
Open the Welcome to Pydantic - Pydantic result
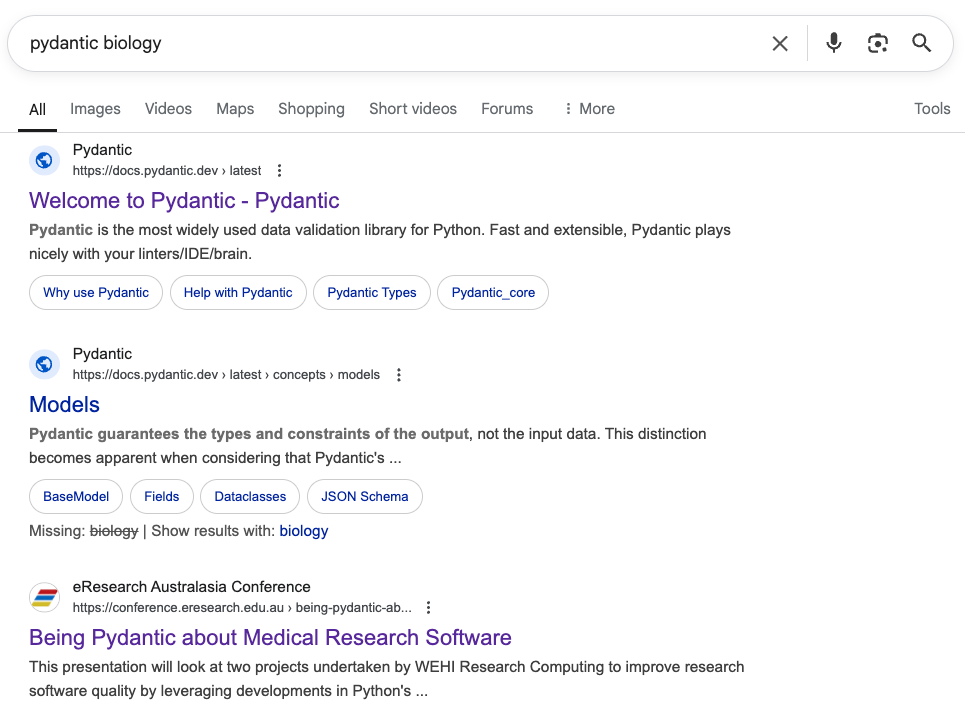(184, 201)
